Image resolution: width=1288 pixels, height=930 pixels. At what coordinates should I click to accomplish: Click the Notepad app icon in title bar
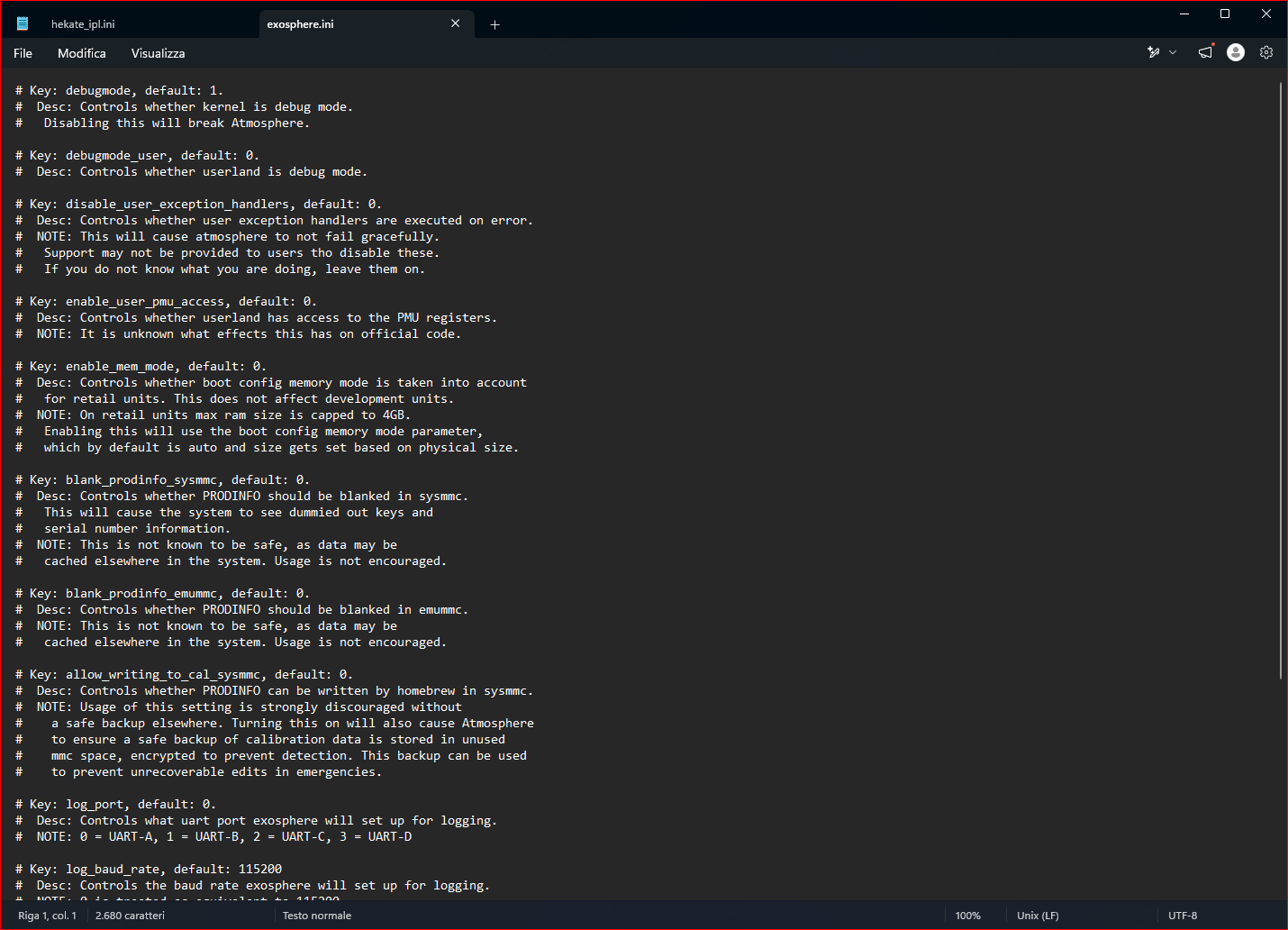point(23,24)
